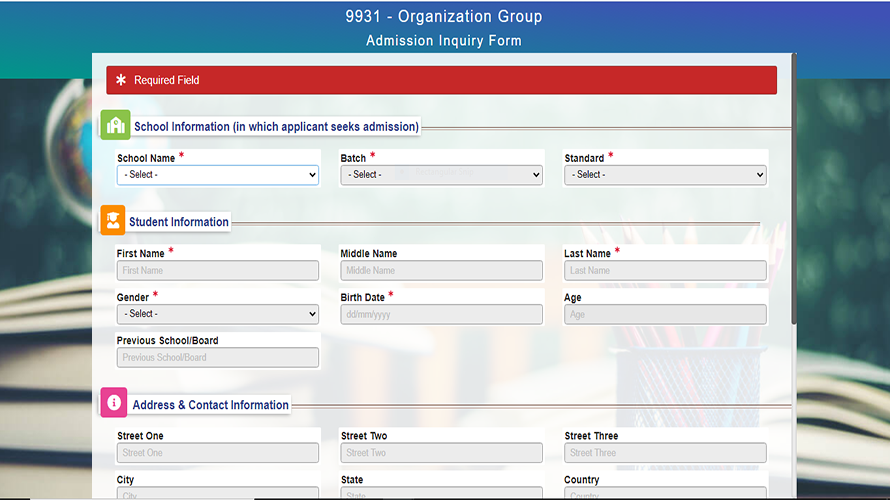Image resolution: width=890 pixels, height=500 pixels.
Task: Open the Batch dropdown
Action: (x=441, y=175)
